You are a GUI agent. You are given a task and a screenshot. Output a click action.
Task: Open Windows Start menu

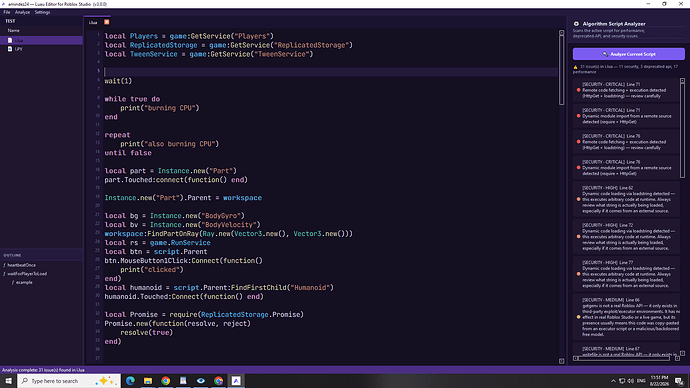(8, 381)
